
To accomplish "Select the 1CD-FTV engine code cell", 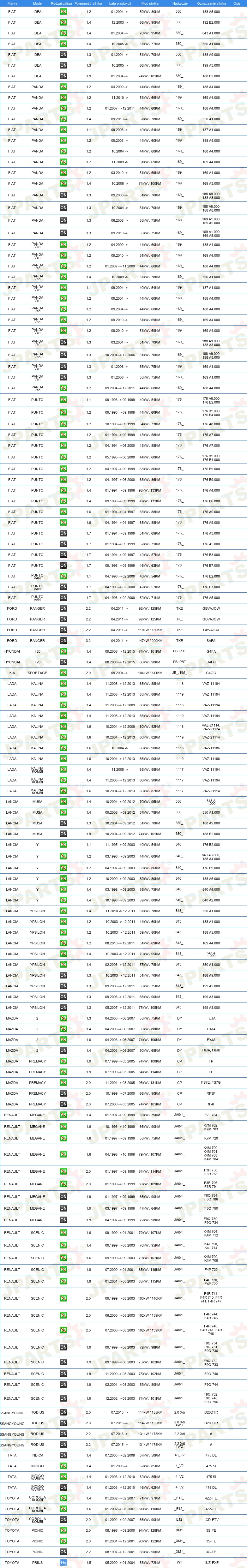I will pos(211,1519).
